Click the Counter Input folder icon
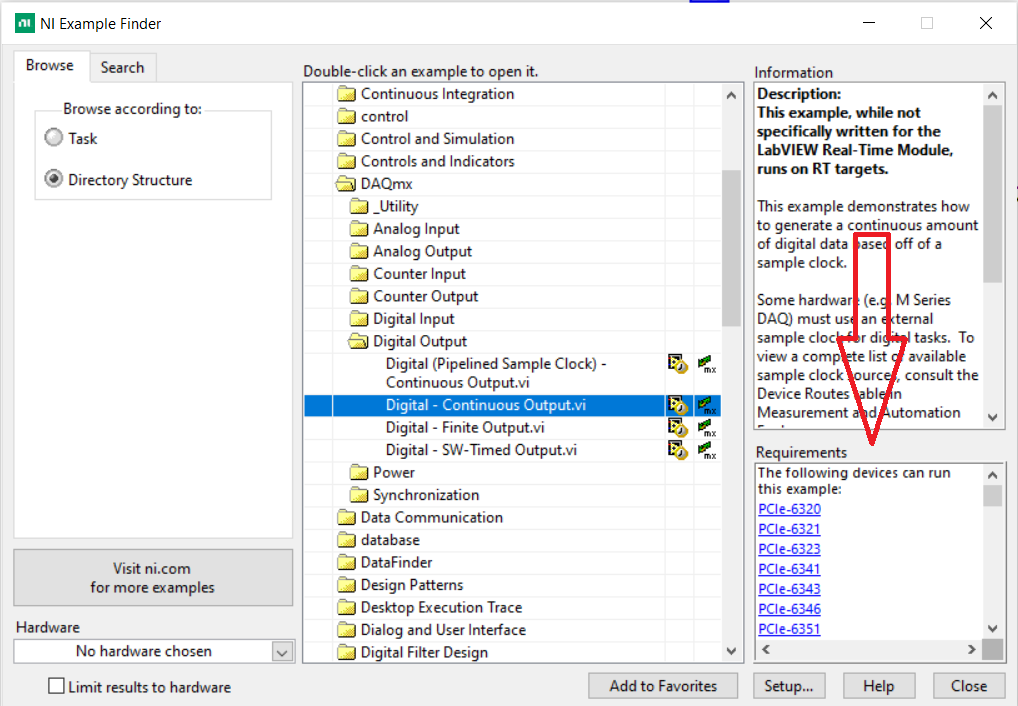 [x=359, y=274]
